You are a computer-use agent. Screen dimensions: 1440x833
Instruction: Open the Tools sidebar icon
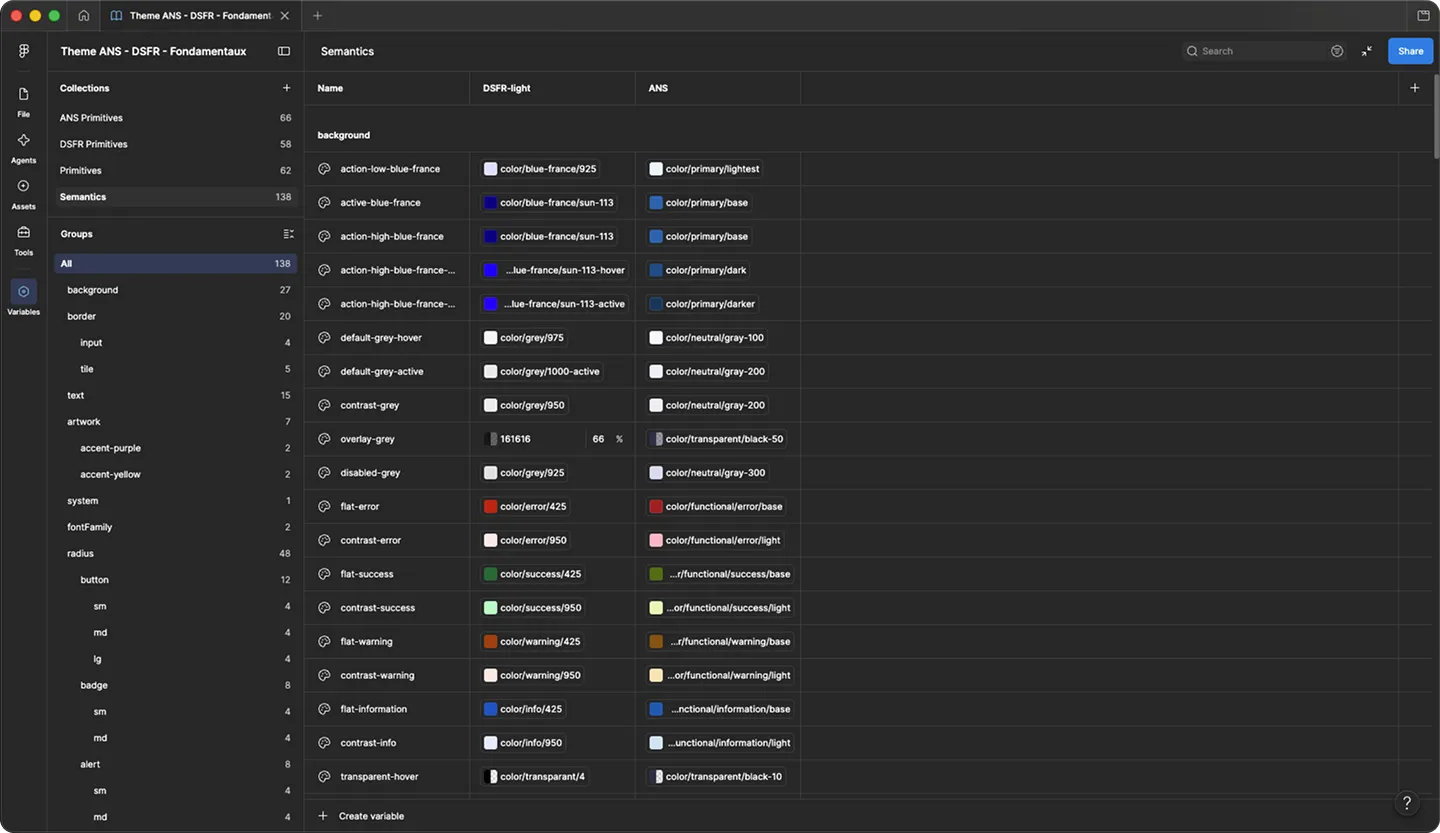[x=24, y=238]
